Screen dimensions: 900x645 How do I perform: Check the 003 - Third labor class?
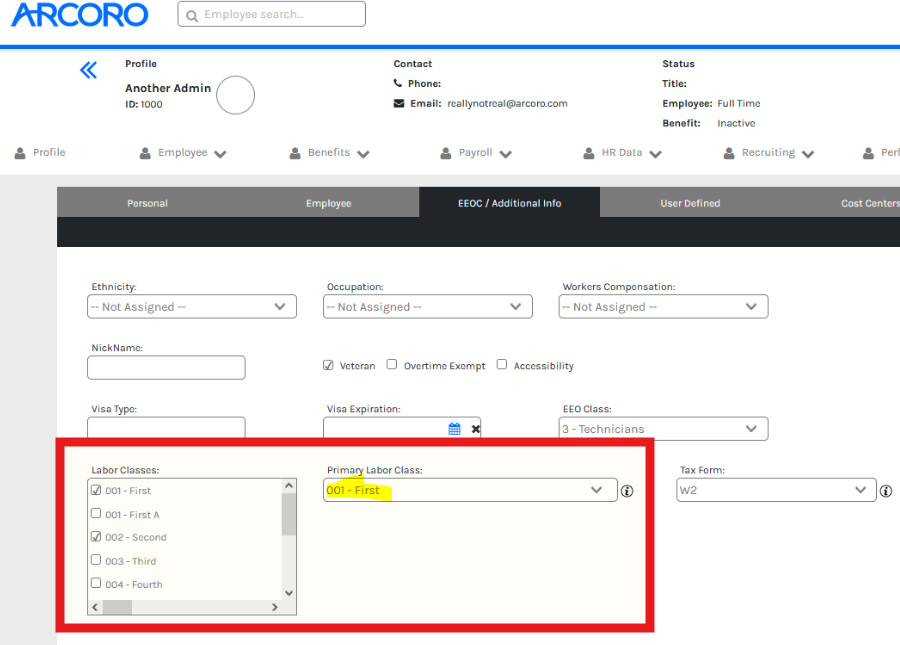pos(96,559)
